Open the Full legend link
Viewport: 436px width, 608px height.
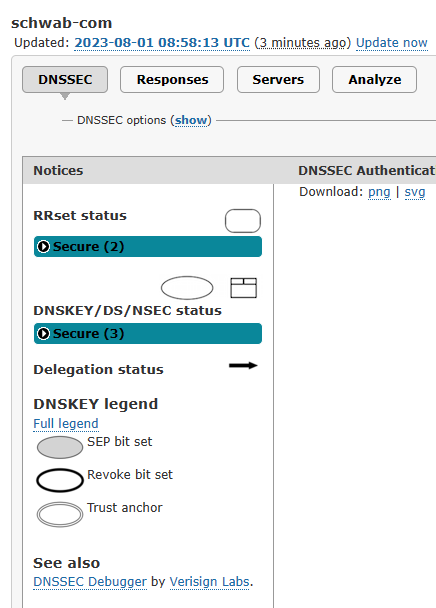66,423
